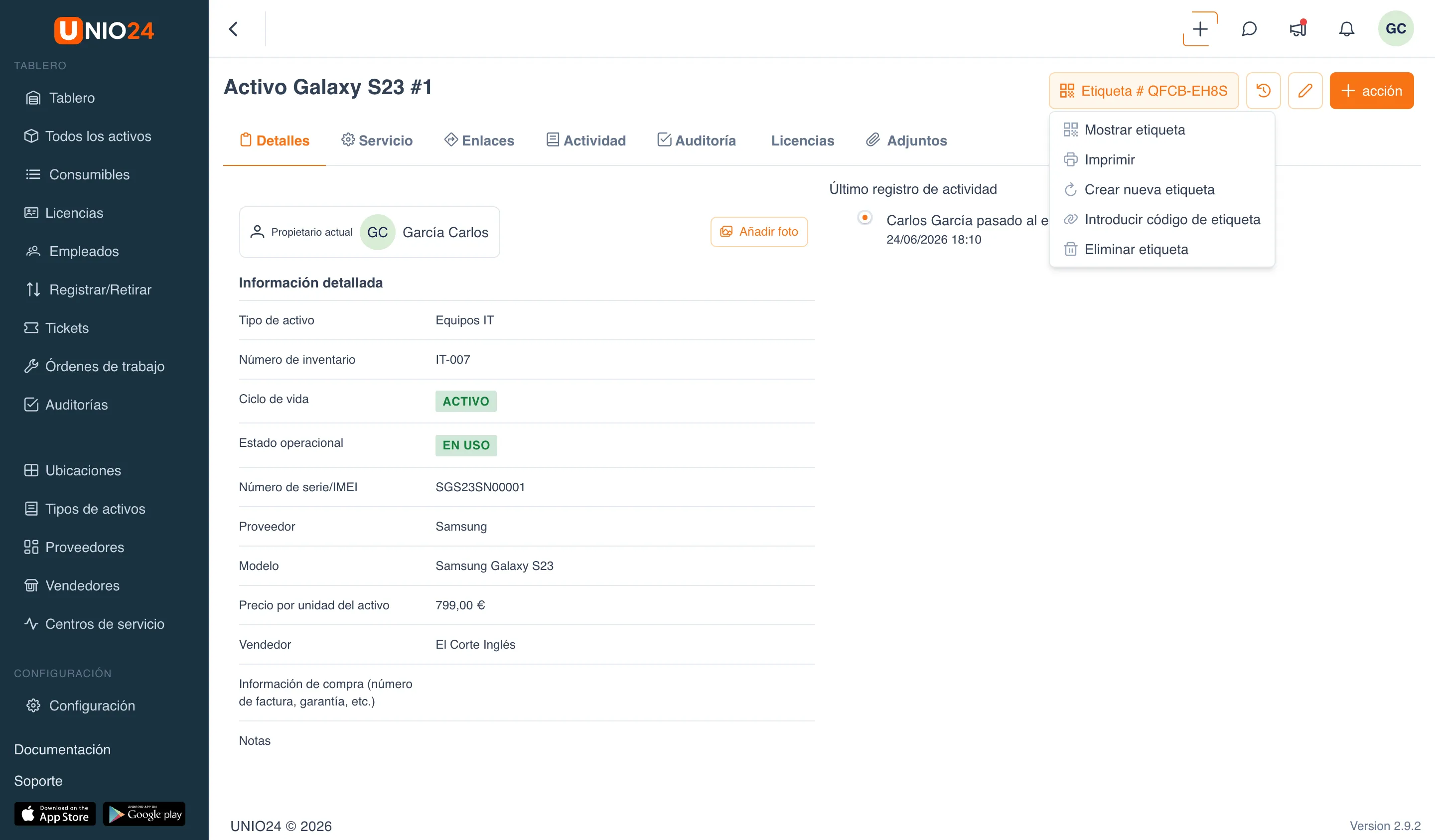This screenshot has width=1435, height=840.
Task: Select the activity record radio marker
Action: click(864, 218)
